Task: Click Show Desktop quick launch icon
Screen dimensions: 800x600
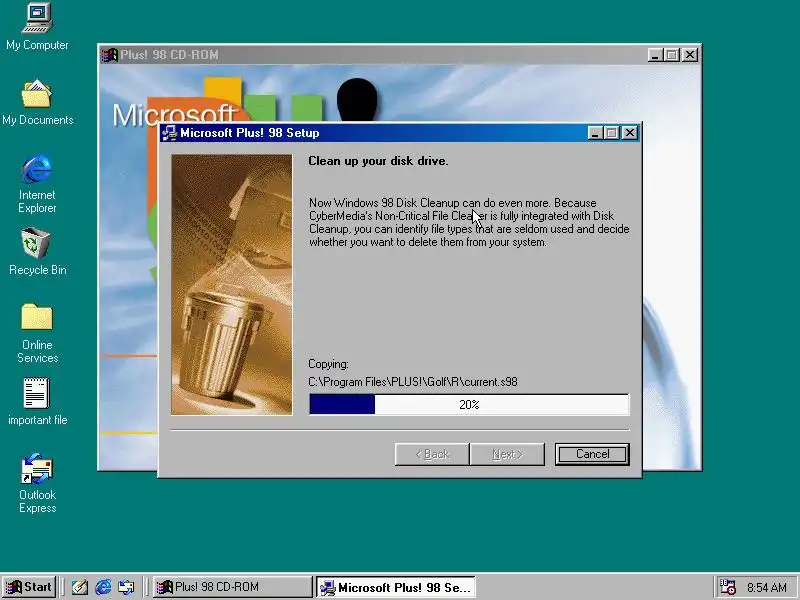Action: [x=80, y=587]
